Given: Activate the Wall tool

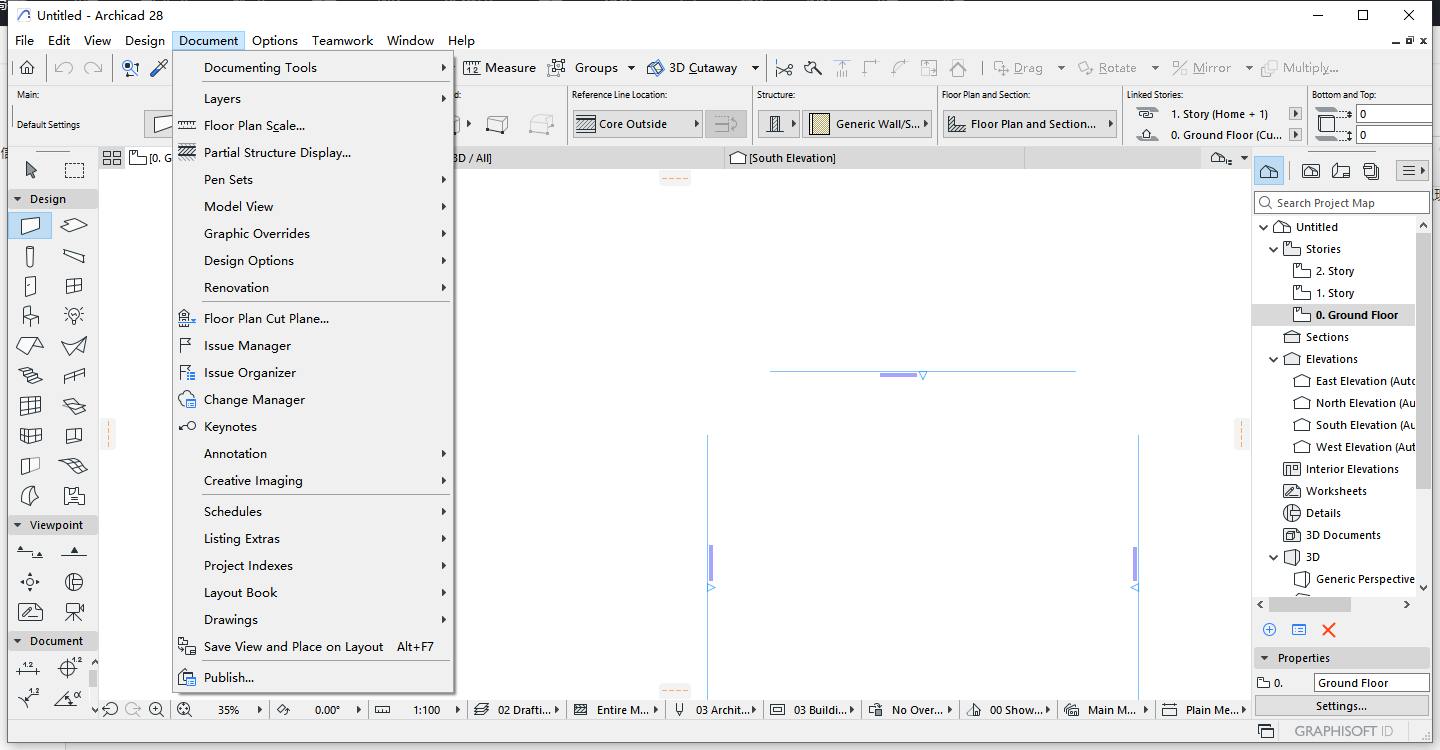Looking at the screenshot, I should (30, 226).
